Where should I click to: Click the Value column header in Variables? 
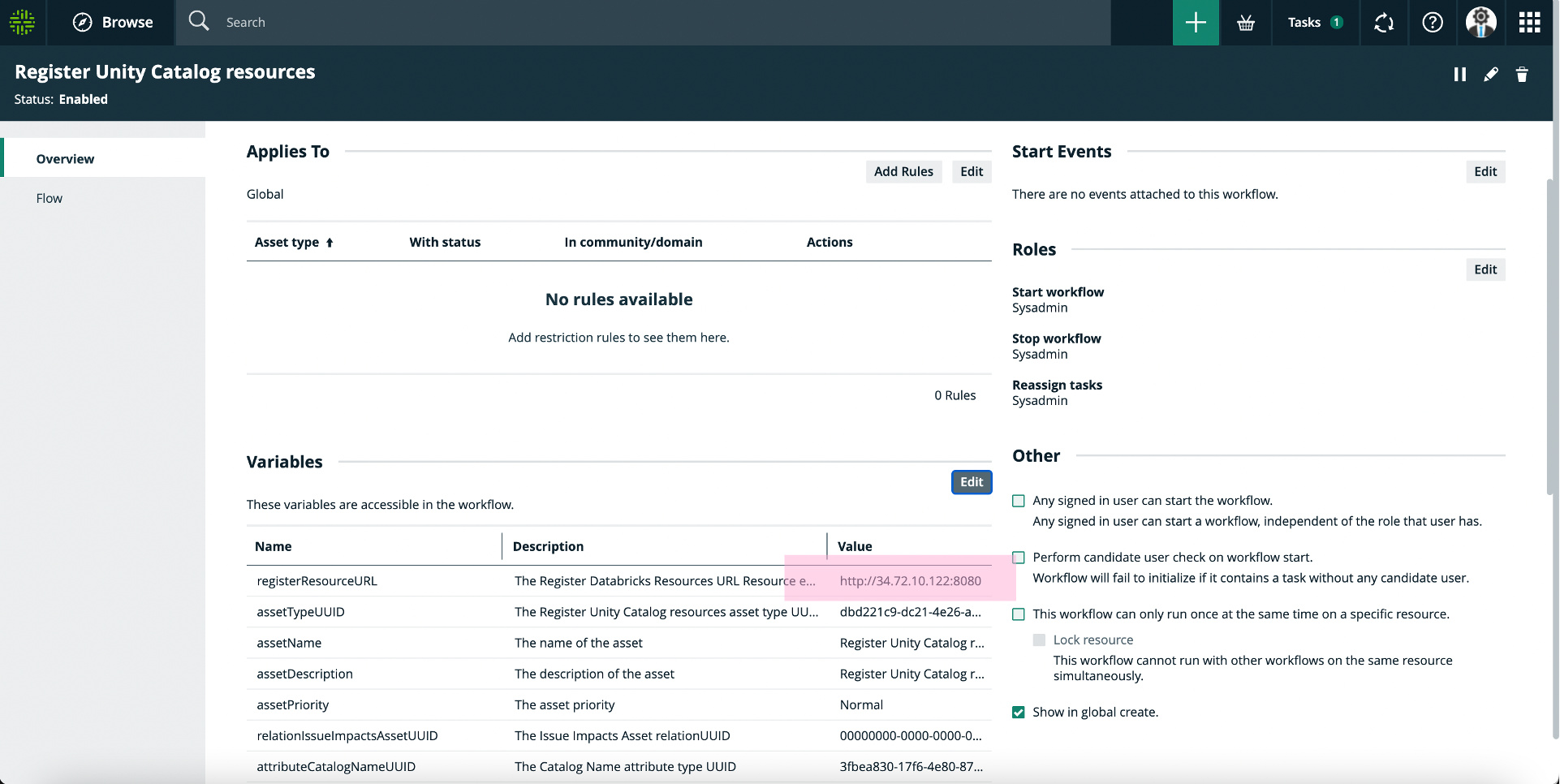coord(855,546)
